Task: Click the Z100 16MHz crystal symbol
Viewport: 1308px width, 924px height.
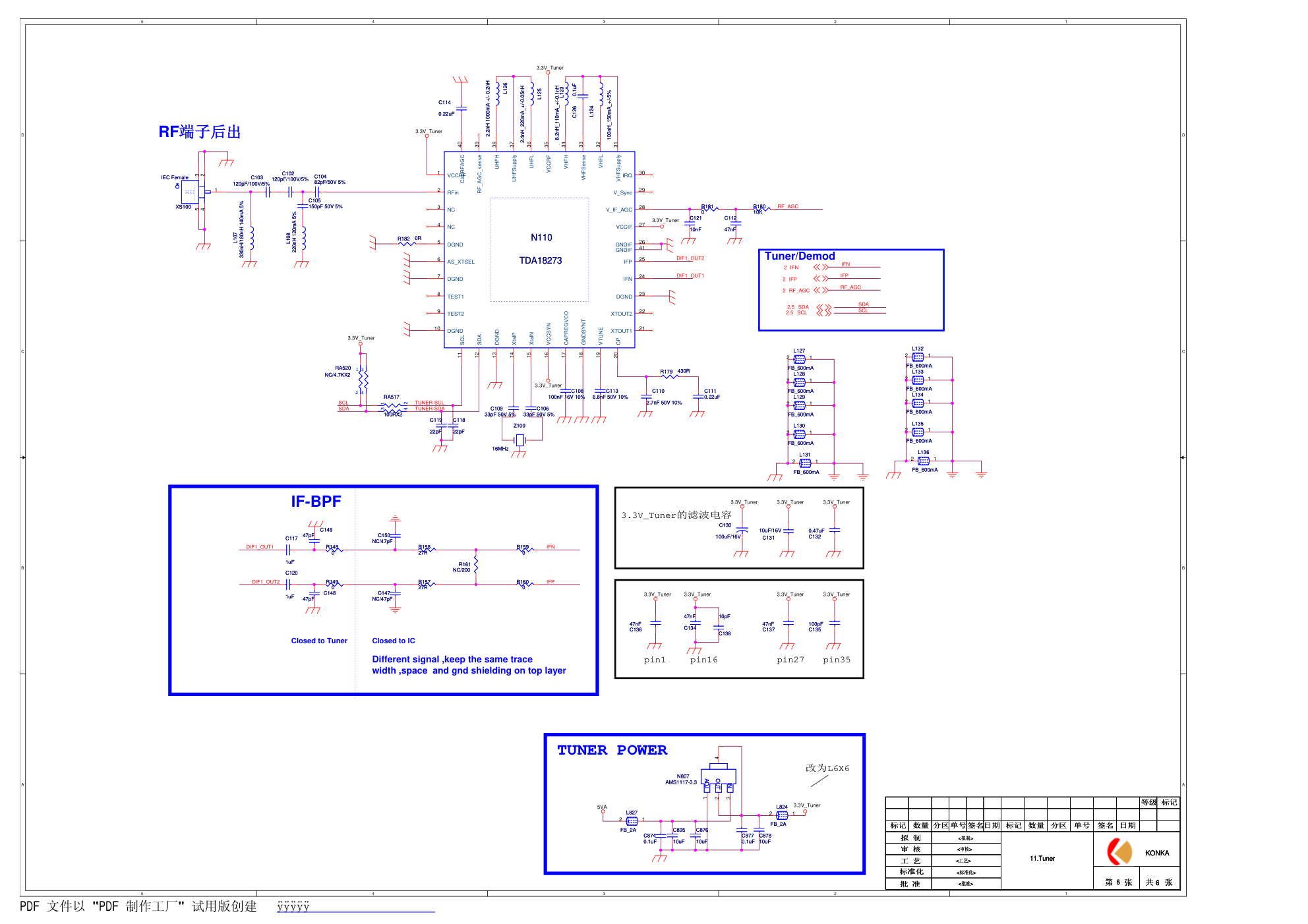Action: [x=520, y=440]
